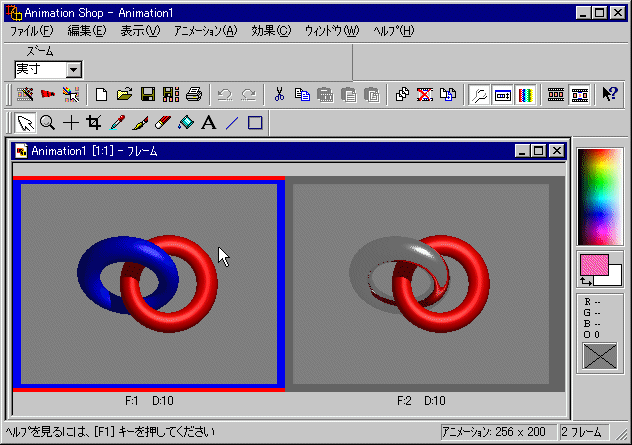Image resolution: width=632 pixels, height=445 pixels.
Task: Cut the selection with the scissors icon
Action: coord(279,95)
